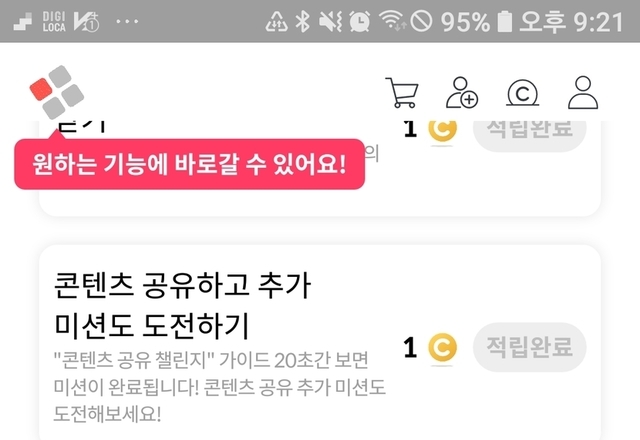The height and width of the screenshot is (440, 640).
Task: Open the C coin points icon in header
Action: [522, 93]
